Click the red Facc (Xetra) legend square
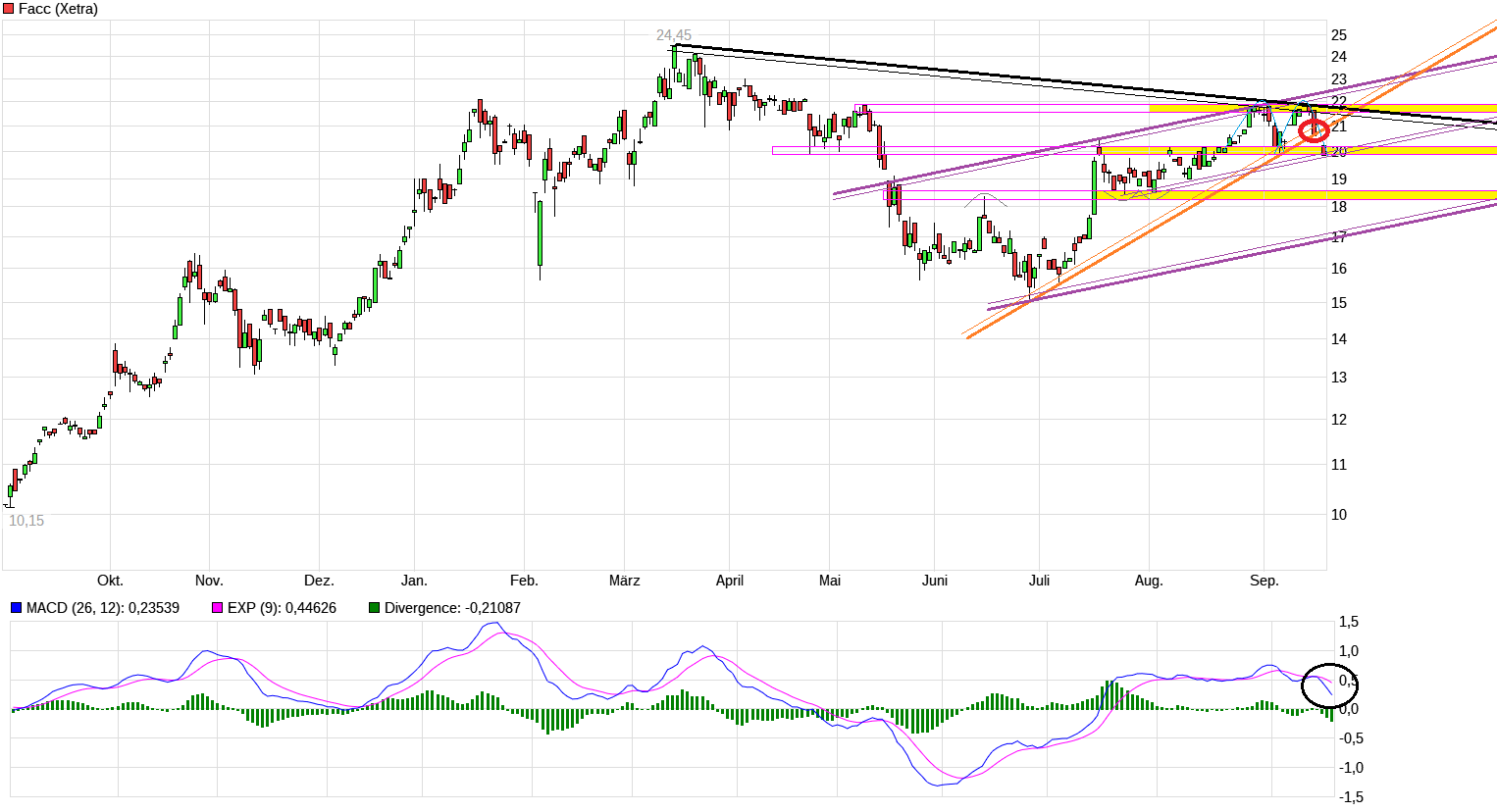 coord(9,9)
